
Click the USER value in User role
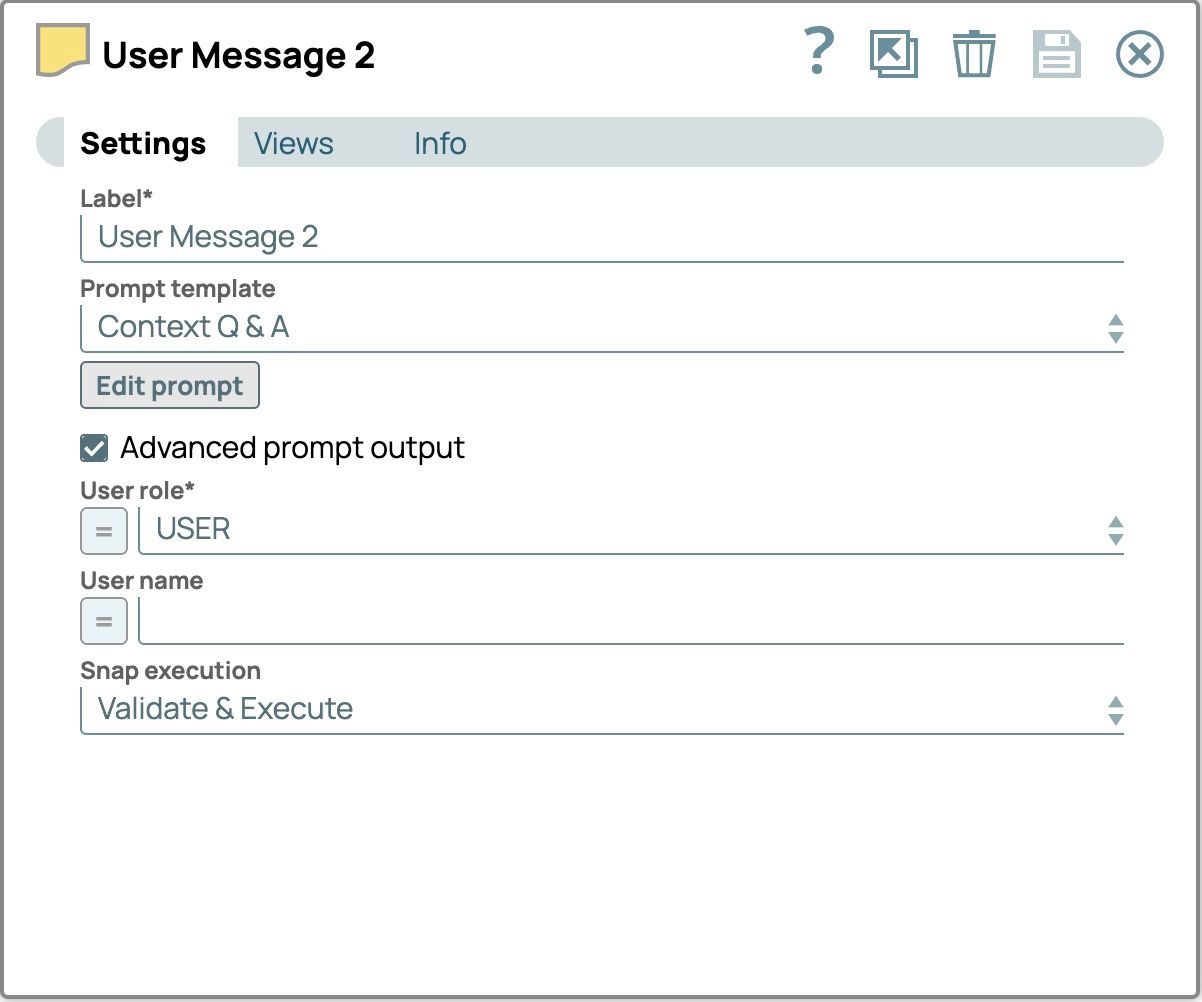[193, 529]
